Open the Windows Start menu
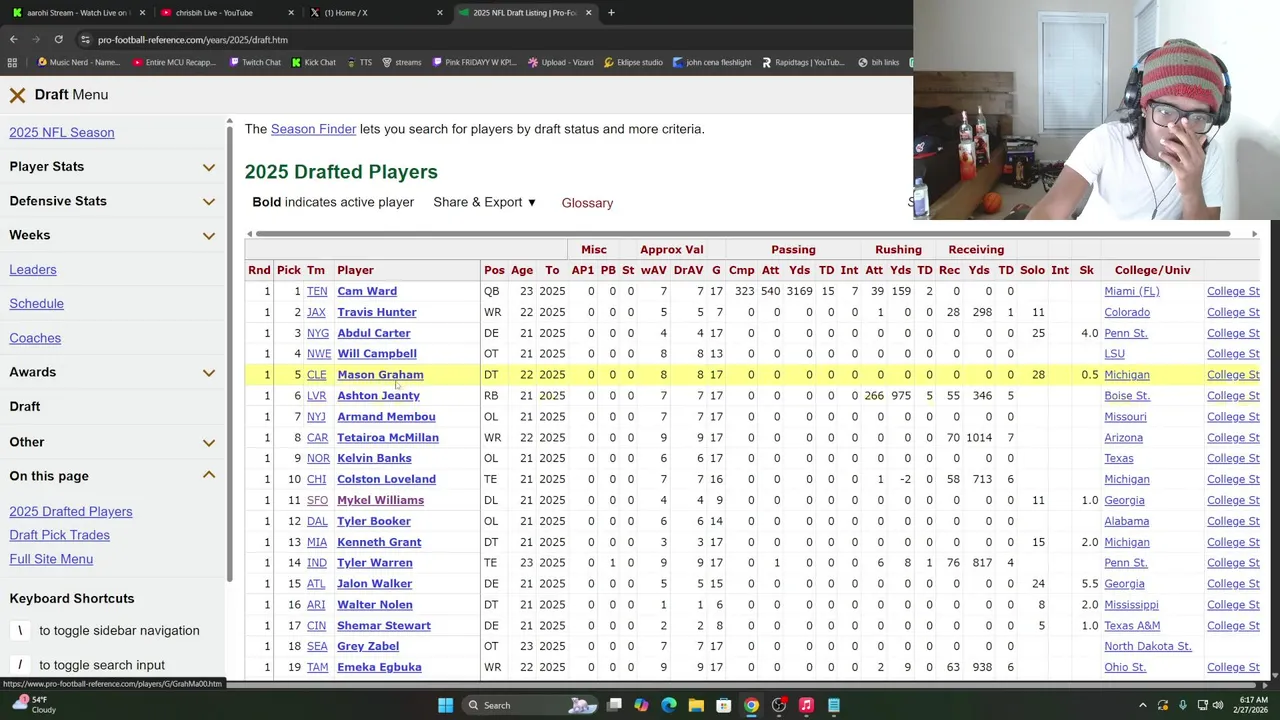Viewport: 1280px width, 720px height. [445, 705]
